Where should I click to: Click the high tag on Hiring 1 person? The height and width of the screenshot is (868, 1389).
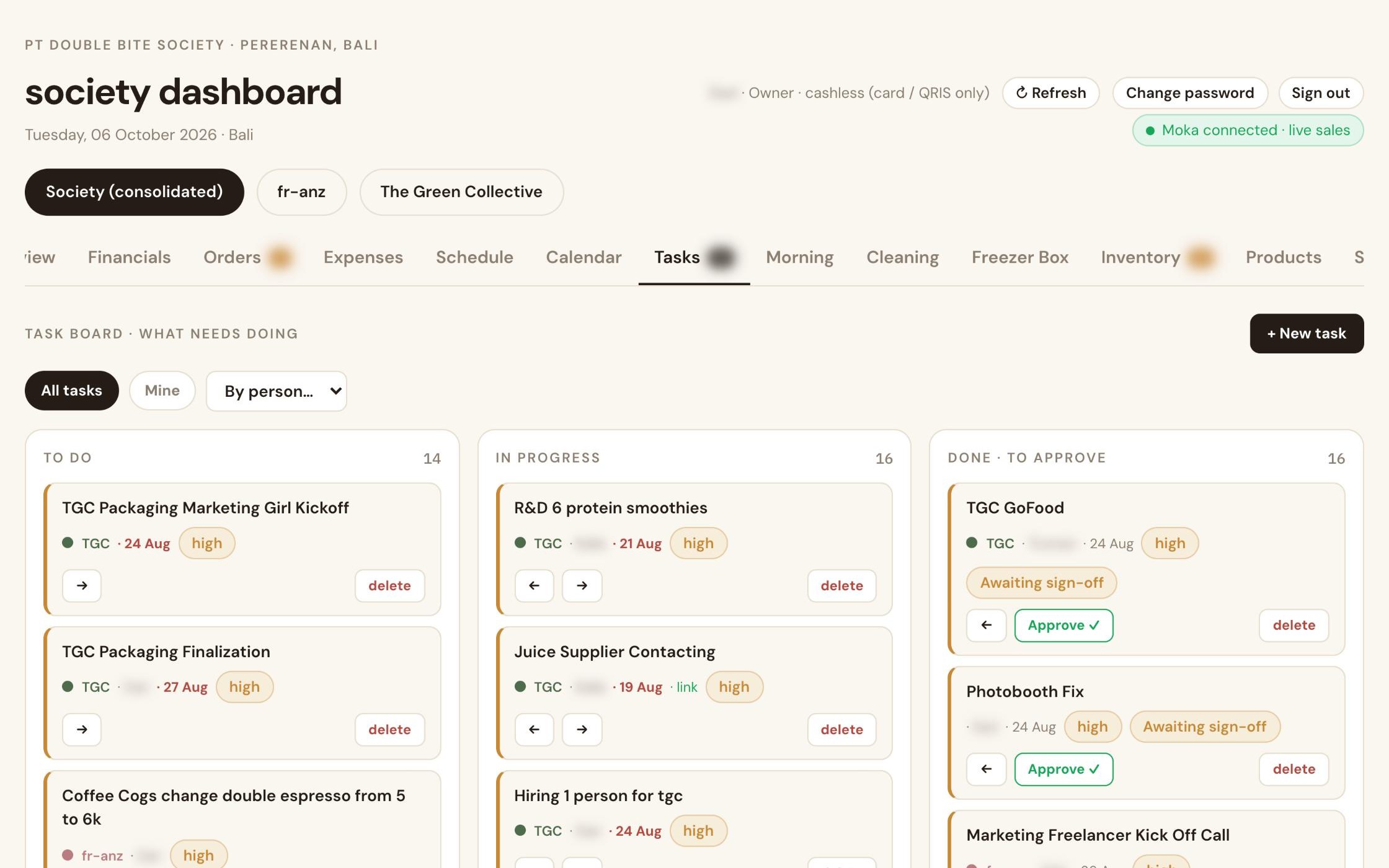pyautogui.click(x=698, y=831)
